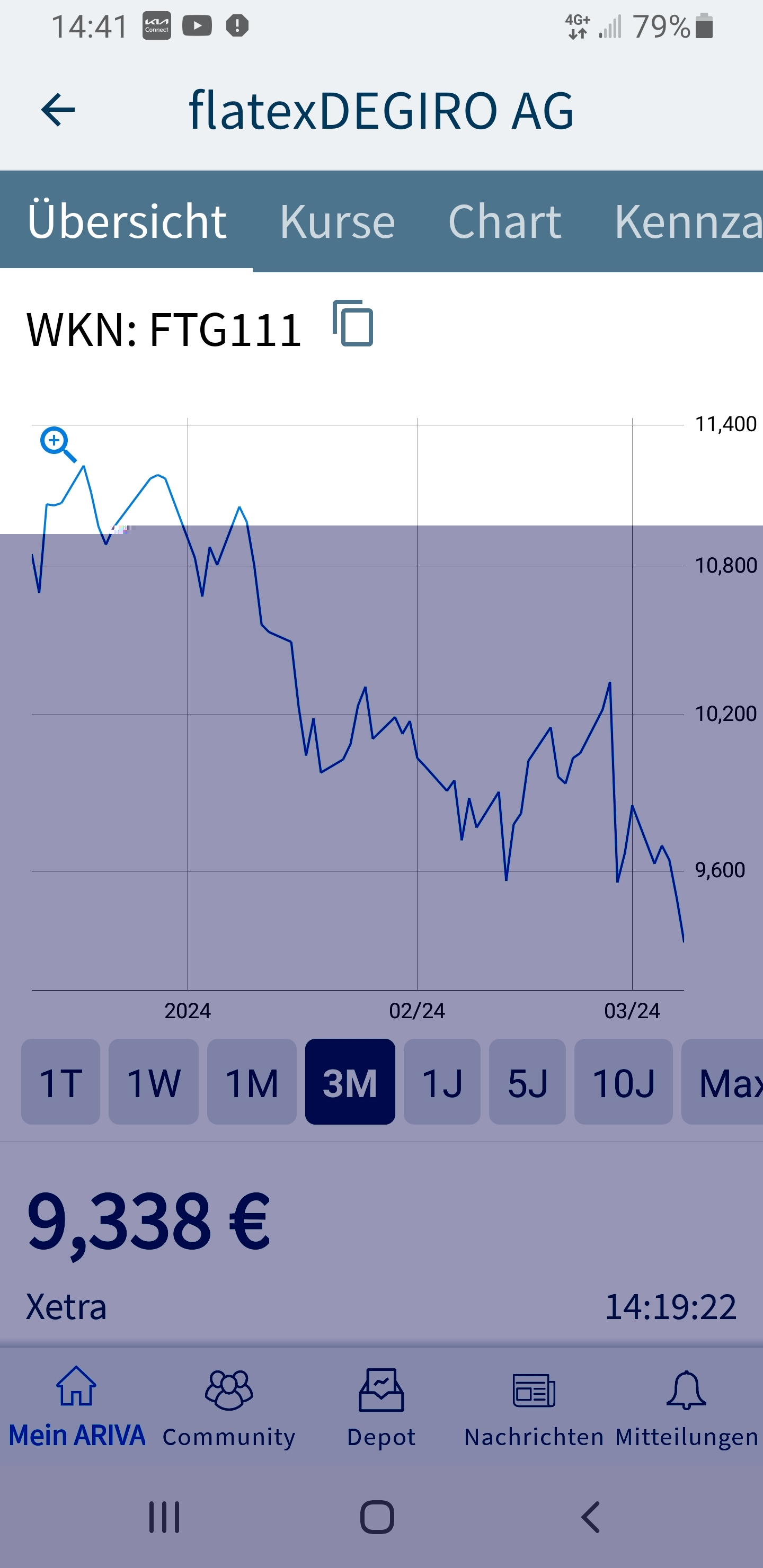Copy the WKN with copy icon
This screenshot has height=1568, width=763.
coord(353,323)
